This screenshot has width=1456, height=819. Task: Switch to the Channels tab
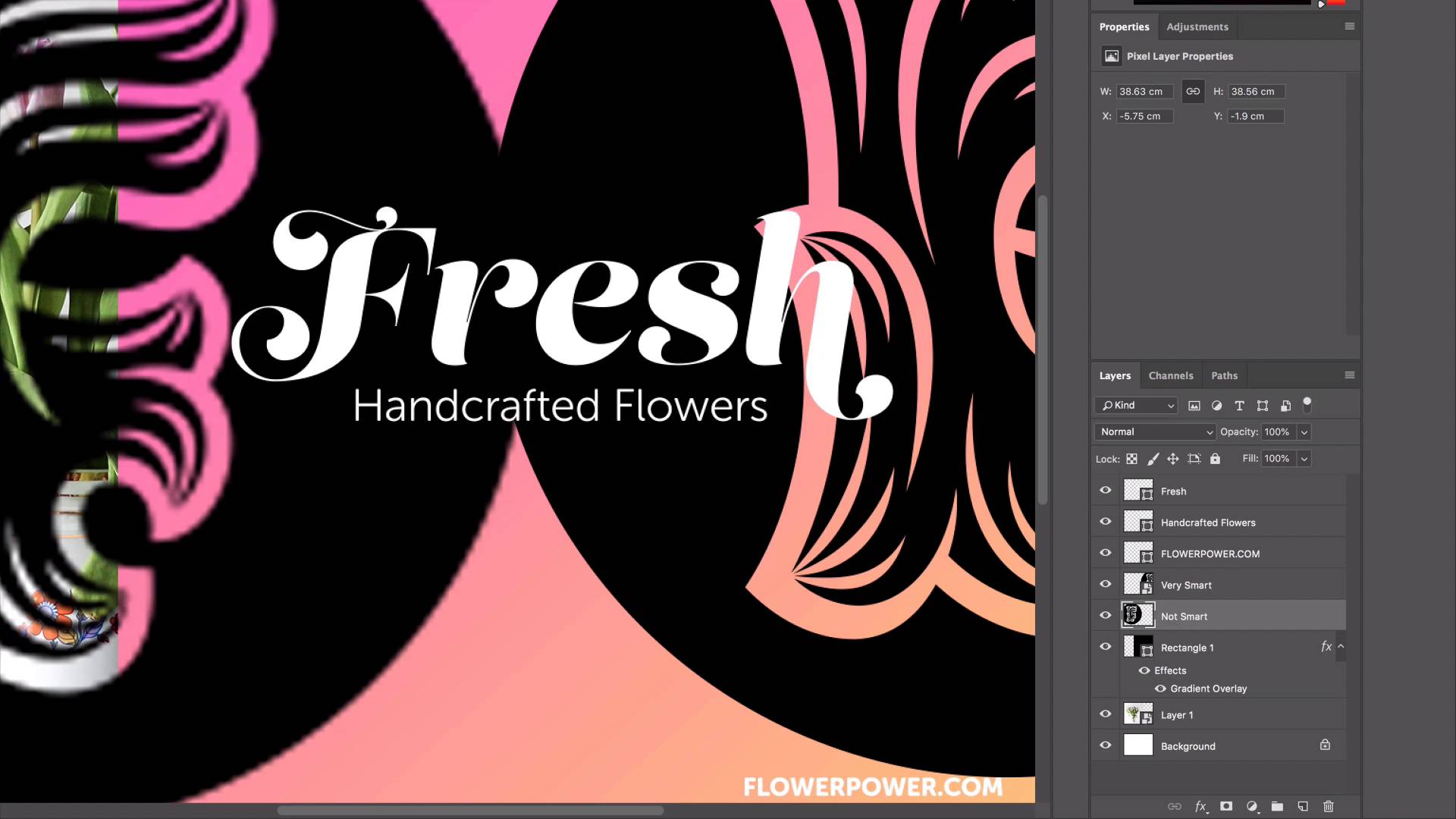(x=1171, y=375)
